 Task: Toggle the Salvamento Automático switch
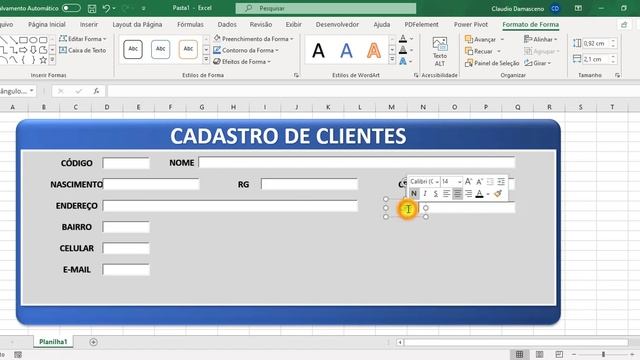71,8
